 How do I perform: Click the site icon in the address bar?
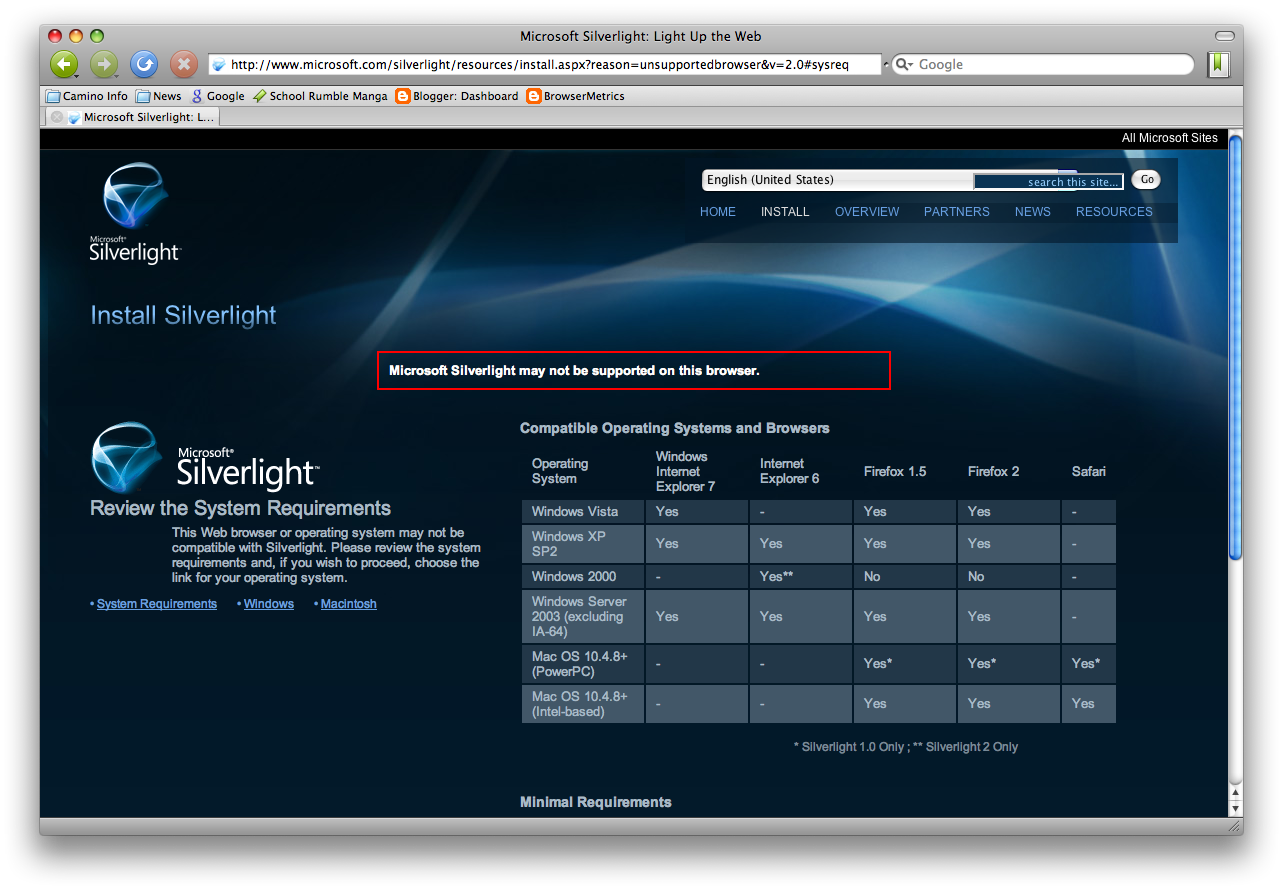(219, 65)
